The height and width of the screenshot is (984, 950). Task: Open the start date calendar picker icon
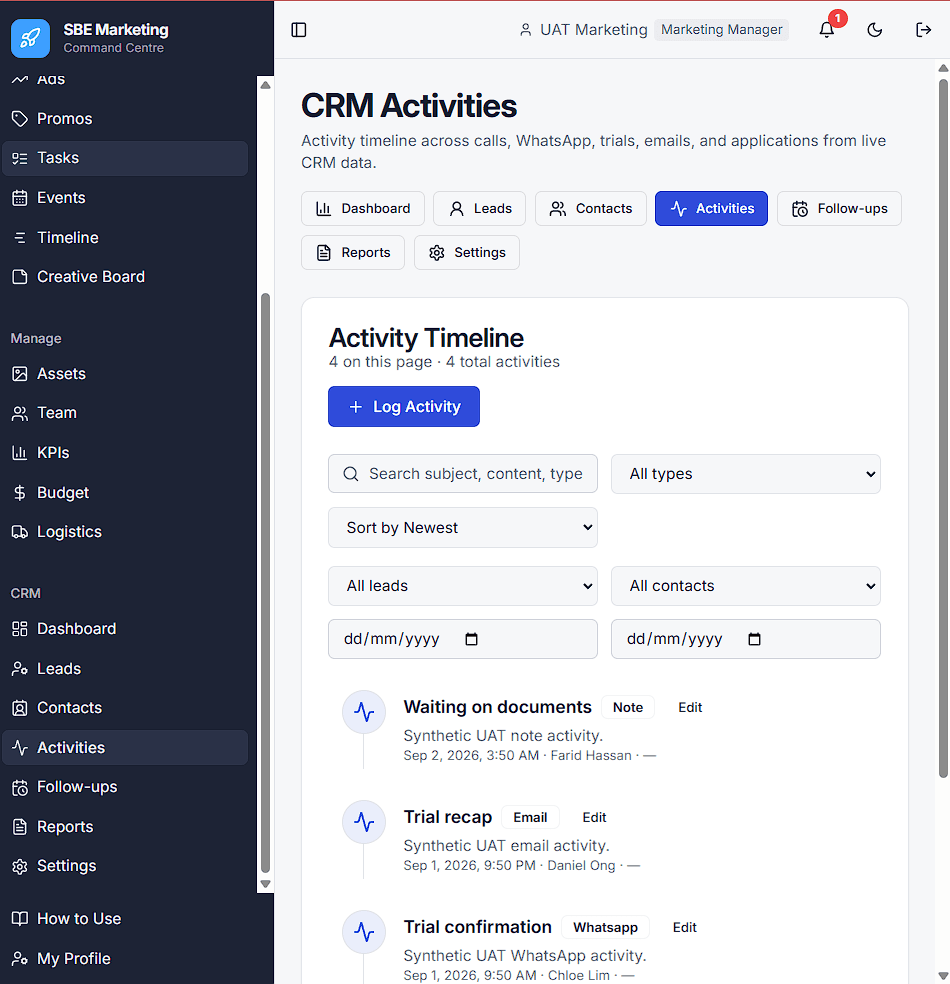click(x=471, y=639)
